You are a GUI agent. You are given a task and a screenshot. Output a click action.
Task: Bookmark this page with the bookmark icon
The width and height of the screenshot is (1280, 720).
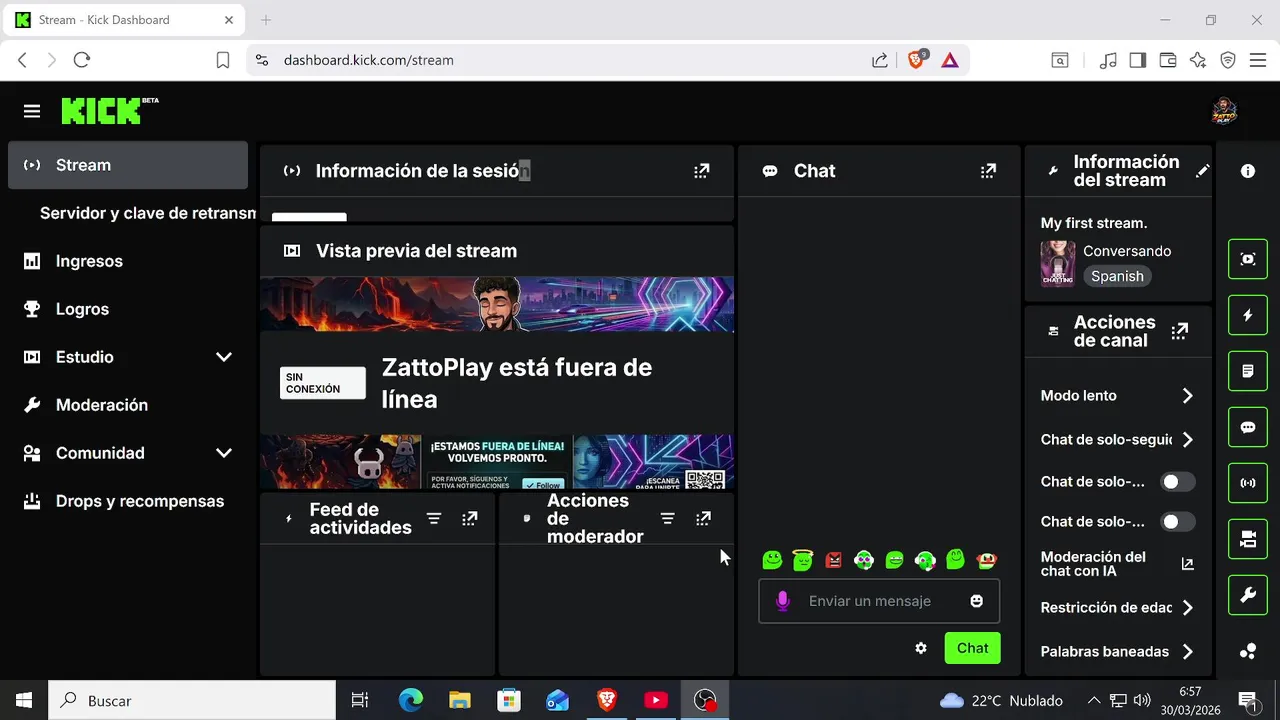(223, 60)
